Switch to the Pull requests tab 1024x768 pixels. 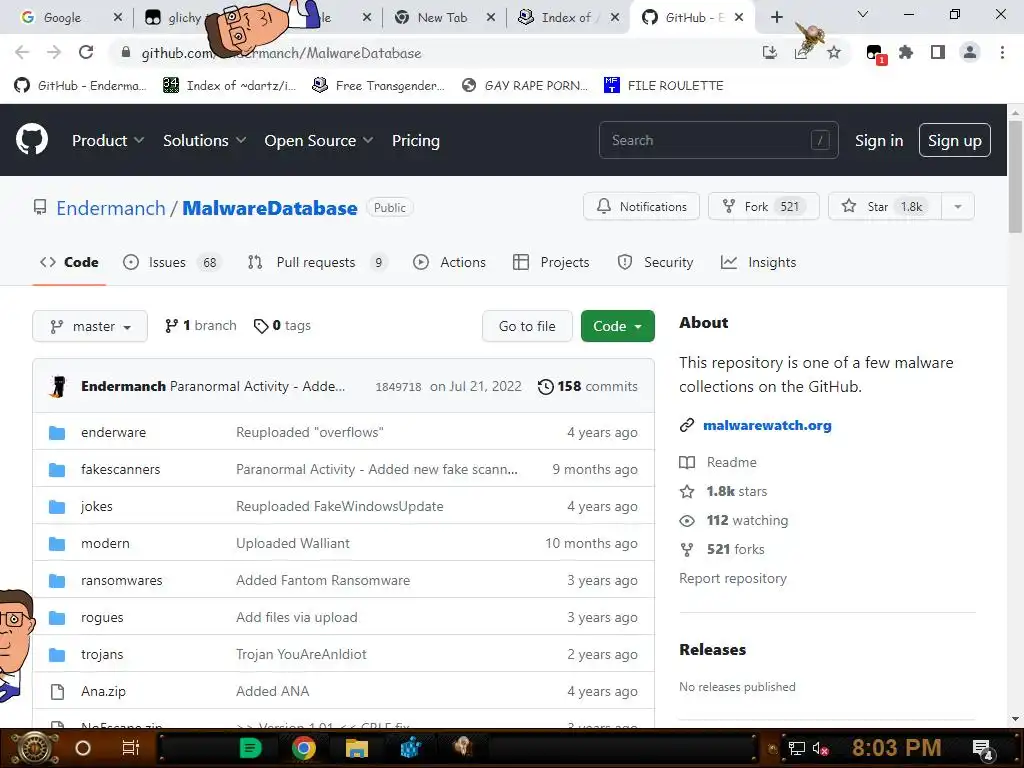point(318,263)
